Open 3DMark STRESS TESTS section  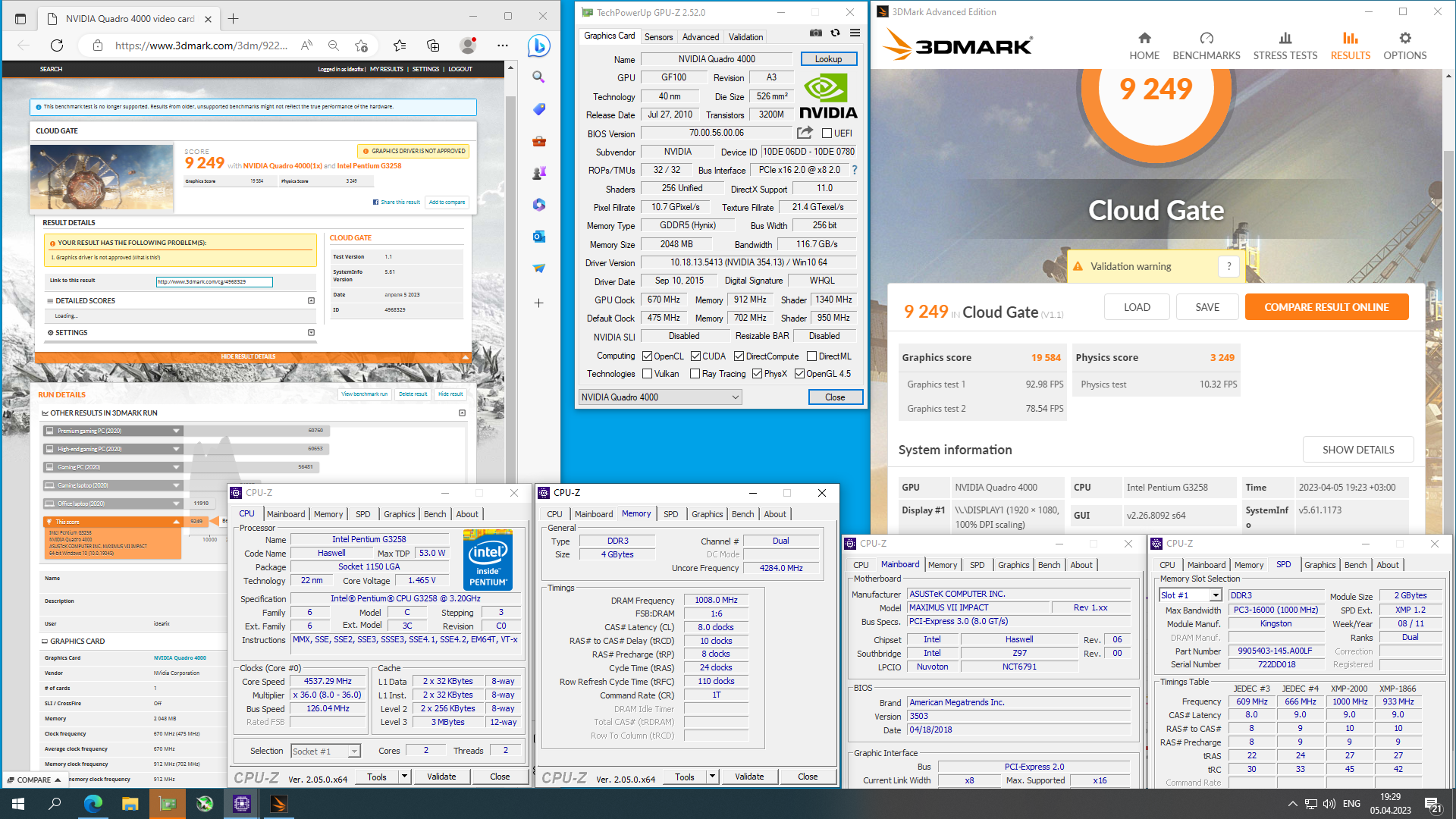coord(1285,45)
